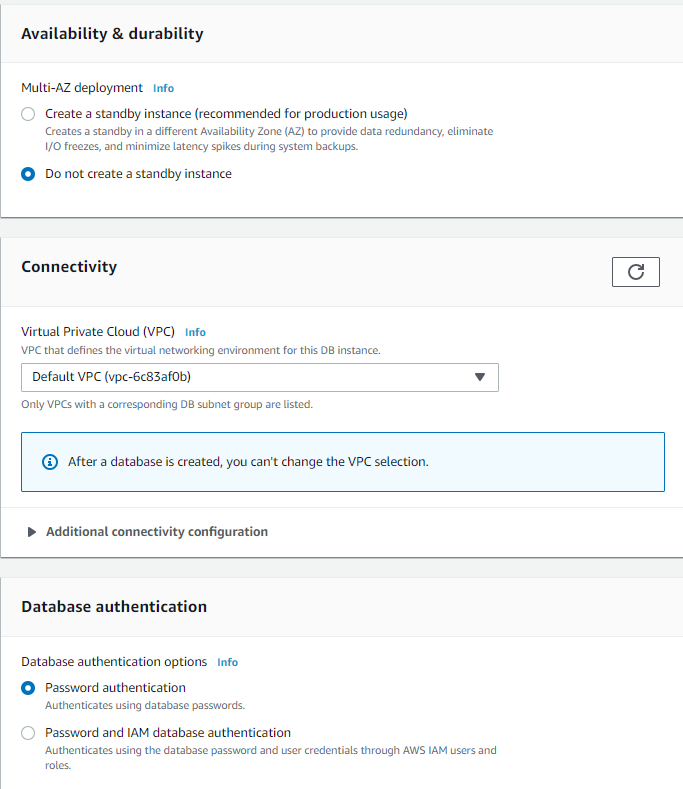
Task: Click the standby instance description text
Action: (269, 139)
